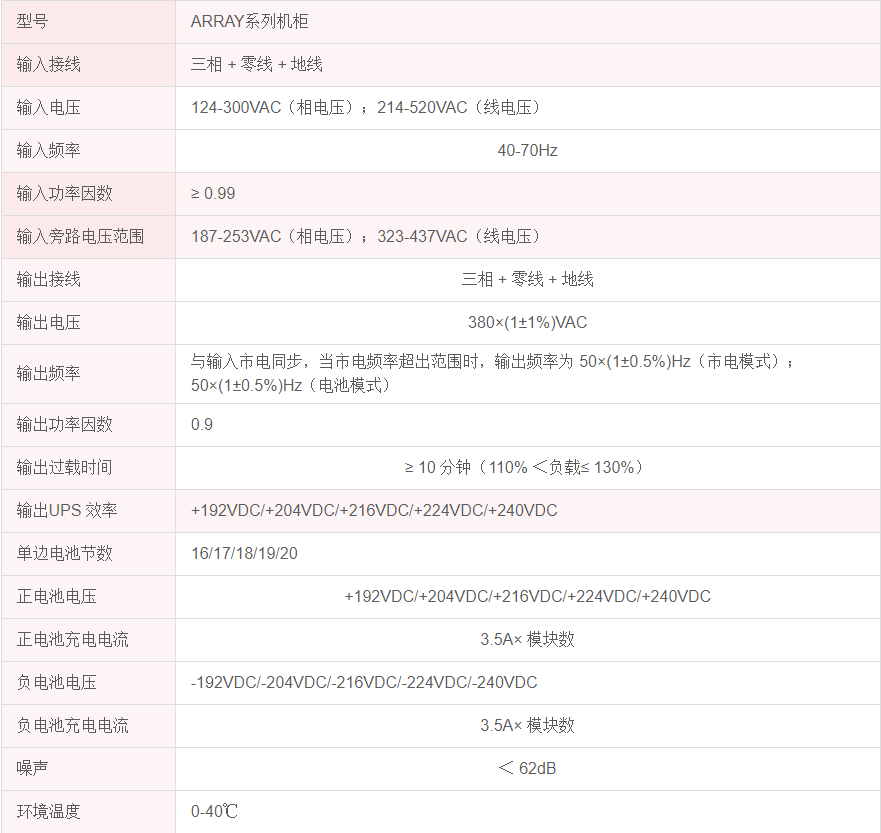This screenshot has height=833, width=881.
Task: Select the 380×(1±1%)VAC output voltage value
Action: pos(527,322)
